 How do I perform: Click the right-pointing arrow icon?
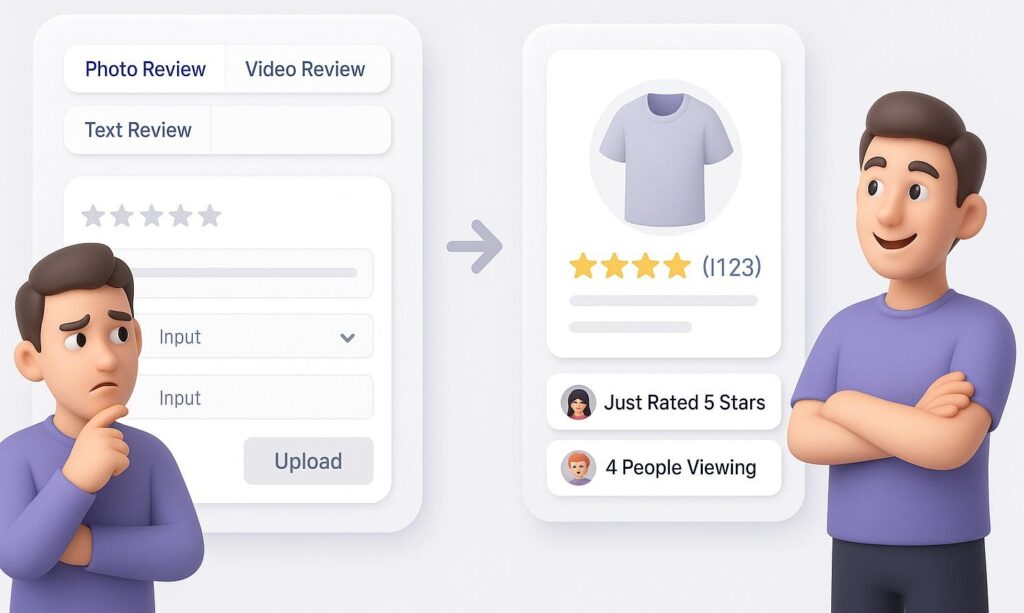(474, 248)
